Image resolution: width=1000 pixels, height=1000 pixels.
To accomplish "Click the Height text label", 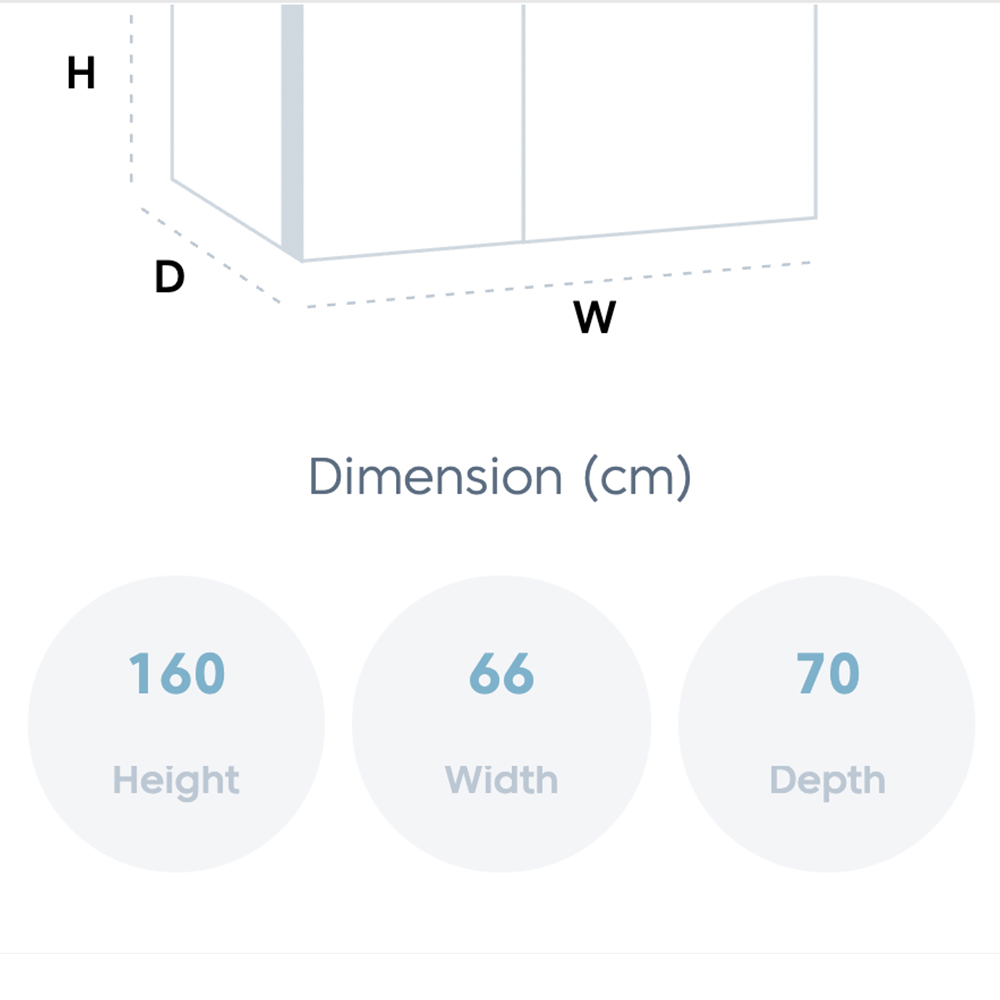I will click(176, 781).
